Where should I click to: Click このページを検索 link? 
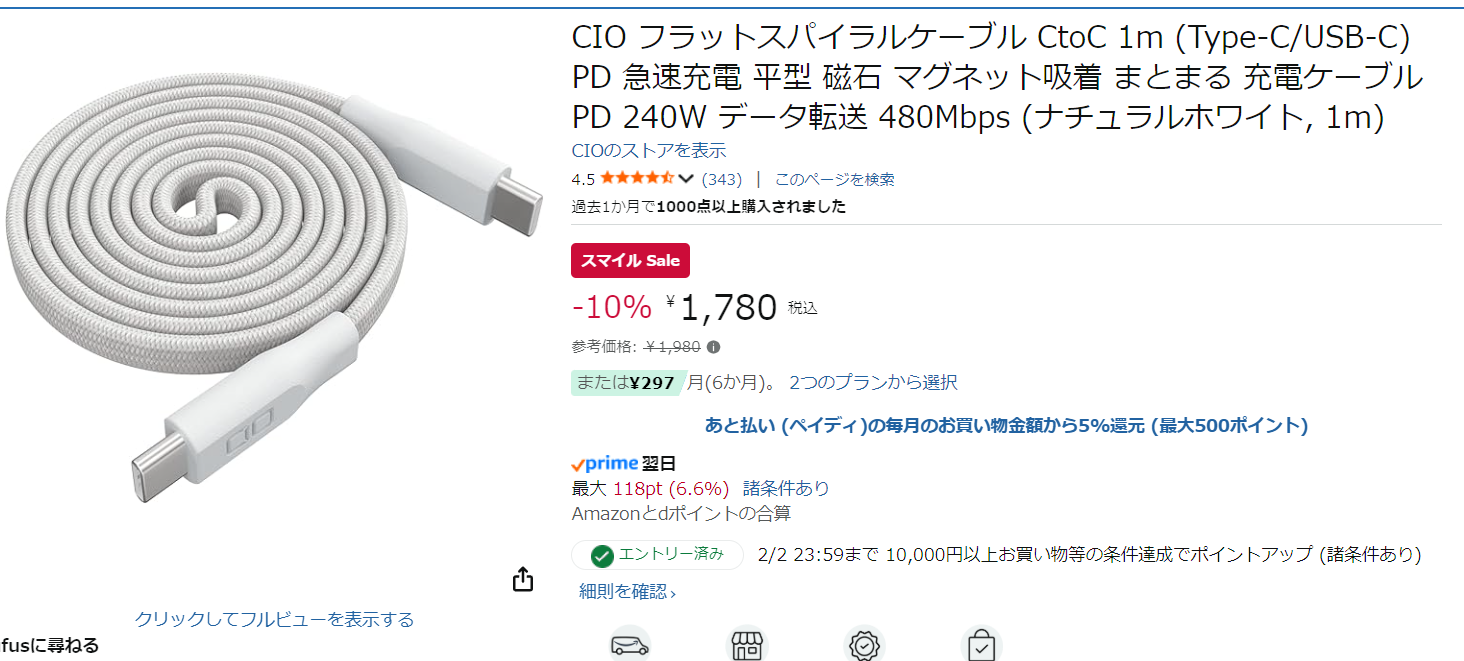click(x=834, y=180)
